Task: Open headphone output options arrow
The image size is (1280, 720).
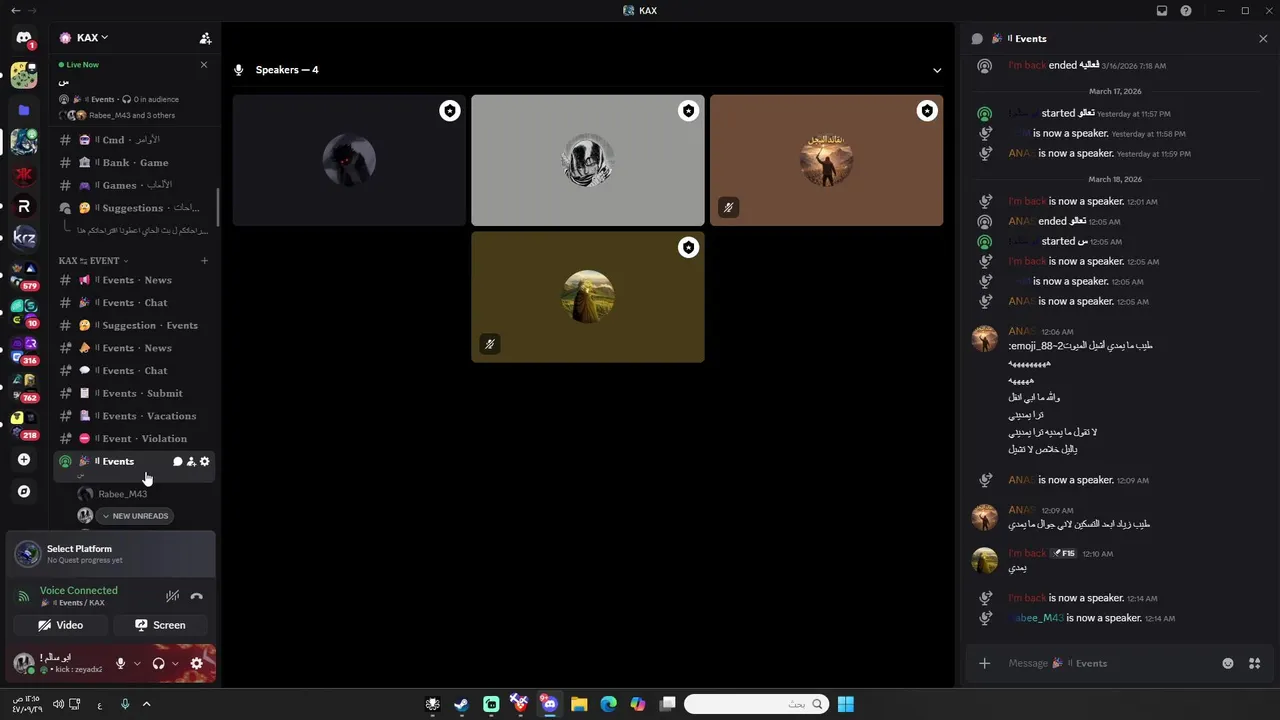Action: pos(175,663)
